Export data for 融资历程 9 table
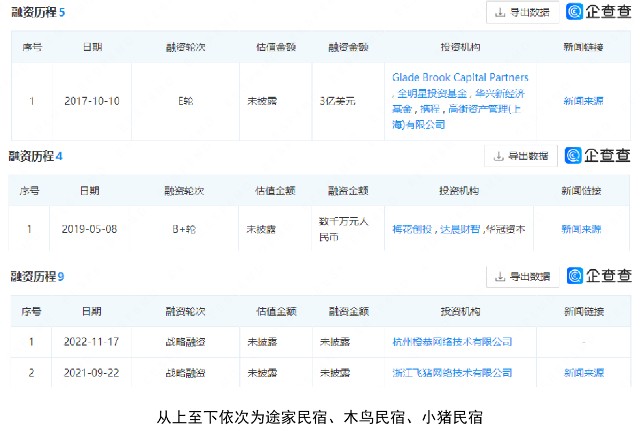The image size is (640, 431). (x=522, y=277)
